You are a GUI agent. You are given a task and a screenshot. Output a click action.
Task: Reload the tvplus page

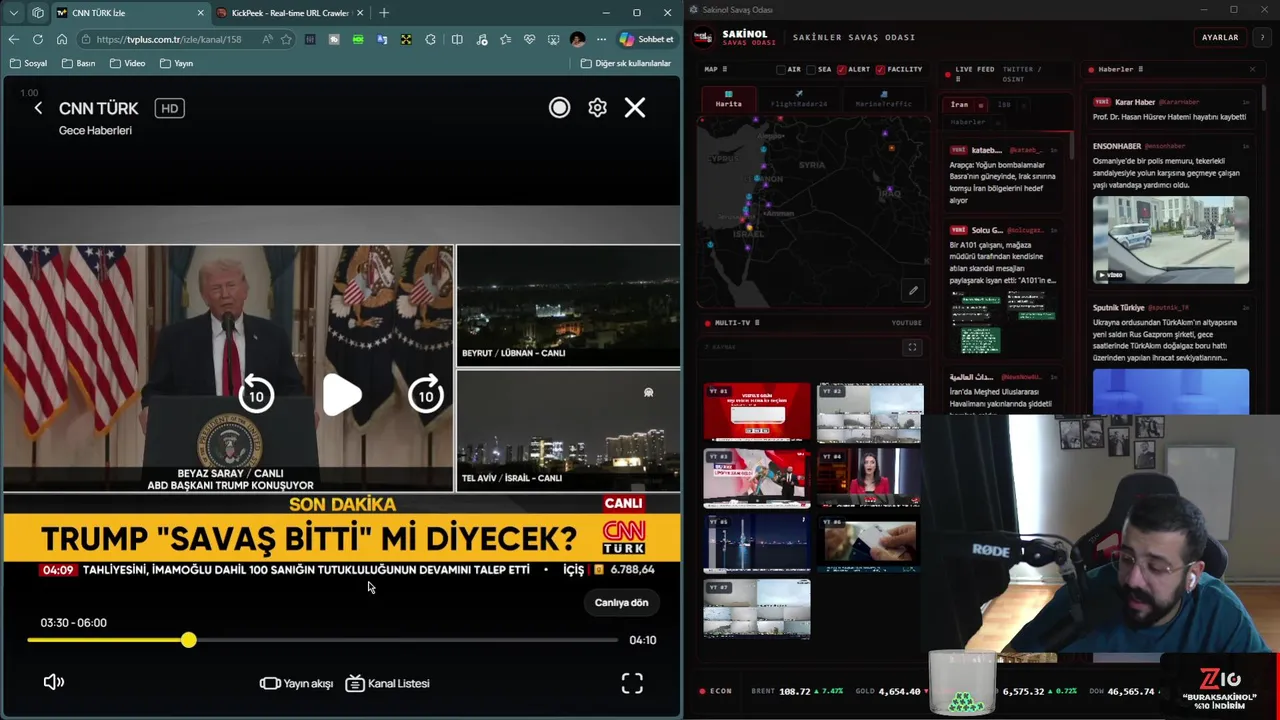point(37,39)
